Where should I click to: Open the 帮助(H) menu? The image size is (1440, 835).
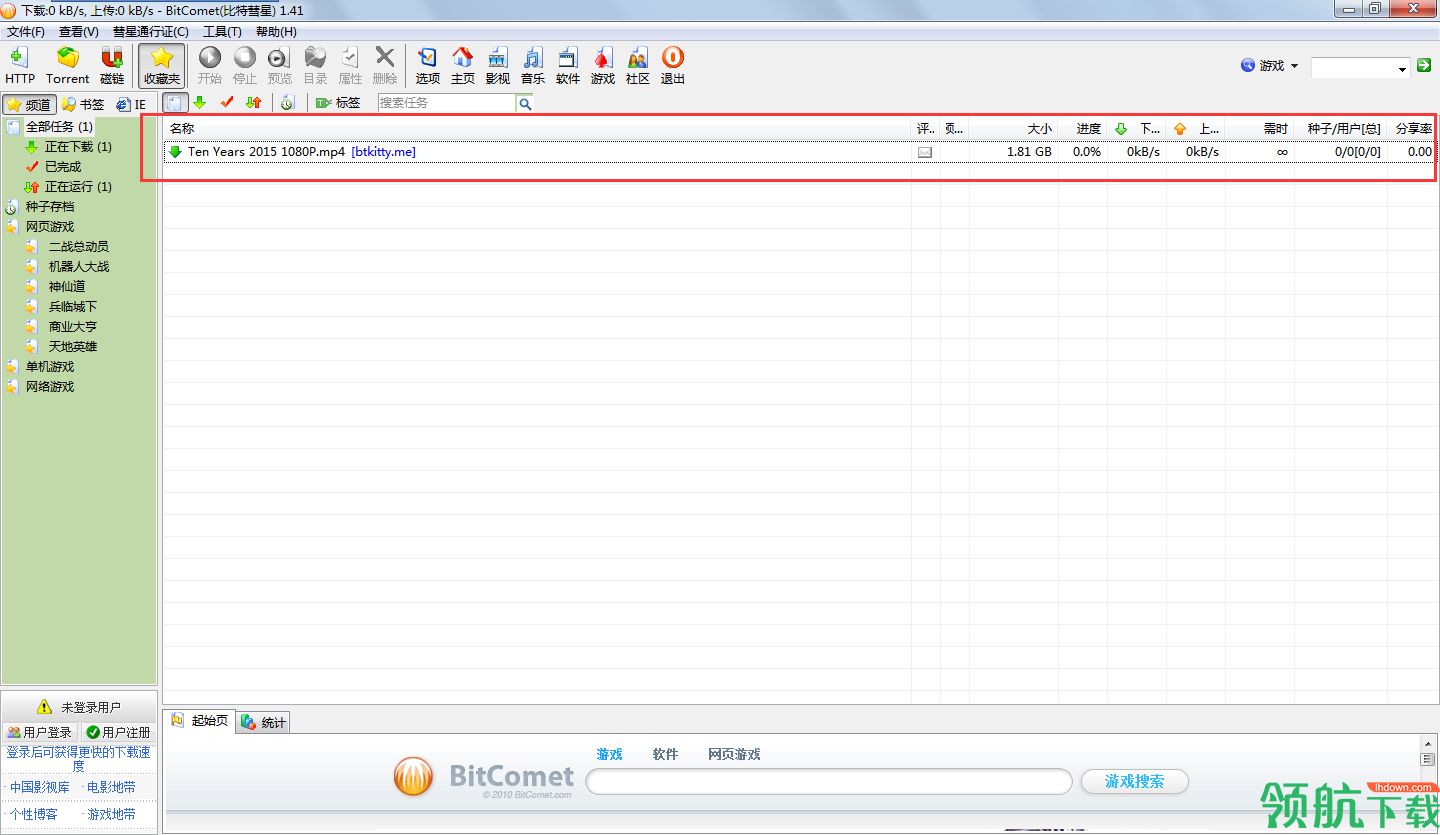(x=276, y=32)
